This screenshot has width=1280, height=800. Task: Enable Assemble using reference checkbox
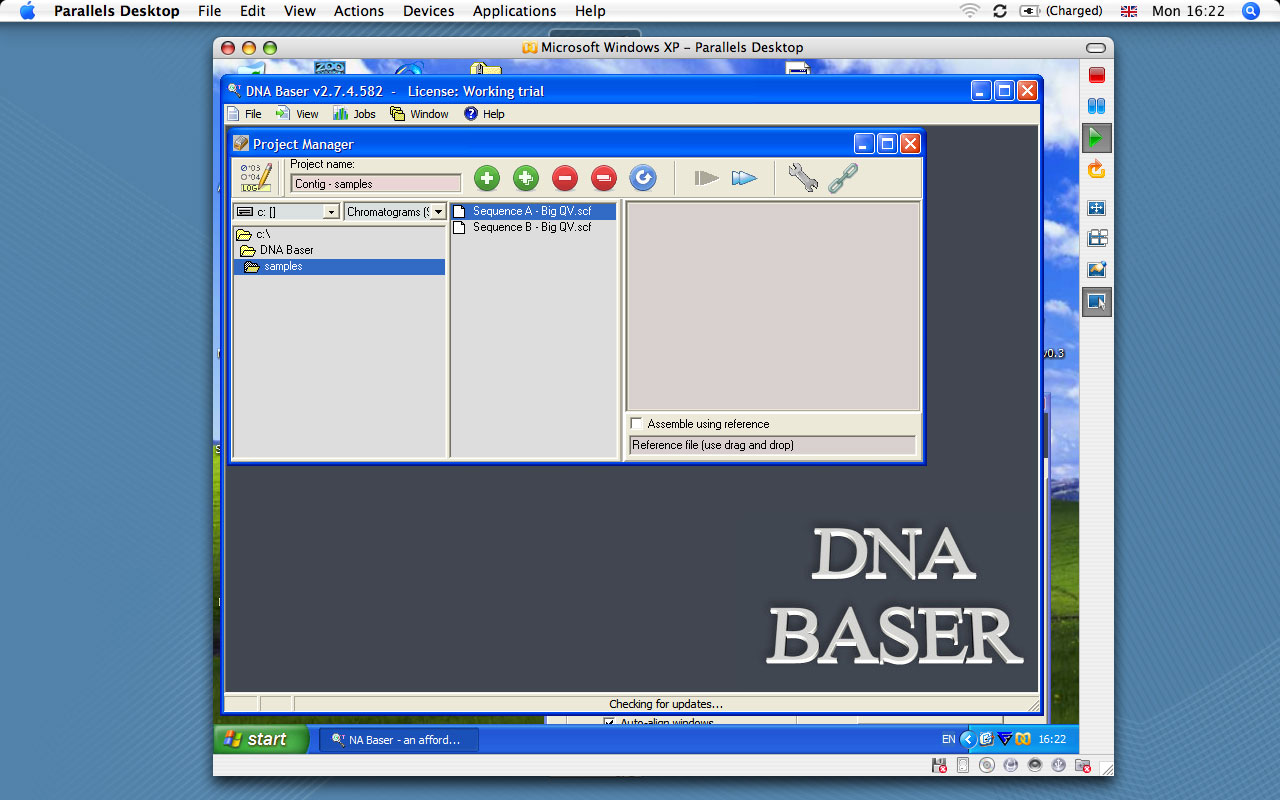[x=636, y=424]
